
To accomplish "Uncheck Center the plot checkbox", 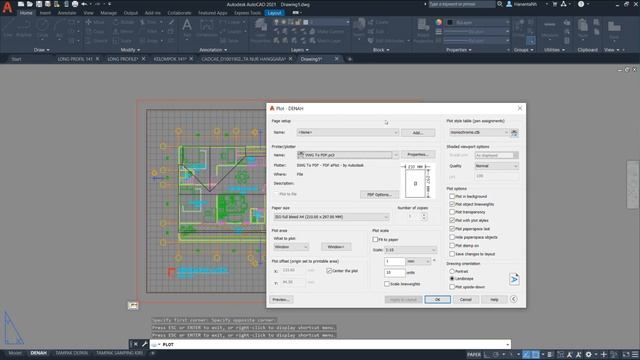I will tap(329, 271).
